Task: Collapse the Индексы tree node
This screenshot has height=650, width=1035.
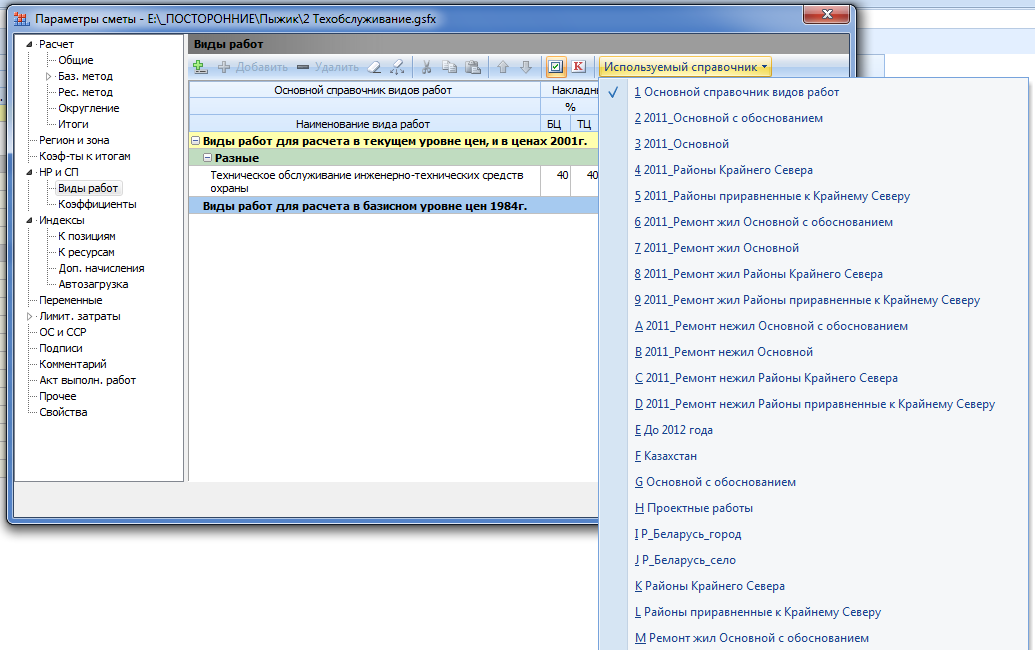Action: [29, 220]
